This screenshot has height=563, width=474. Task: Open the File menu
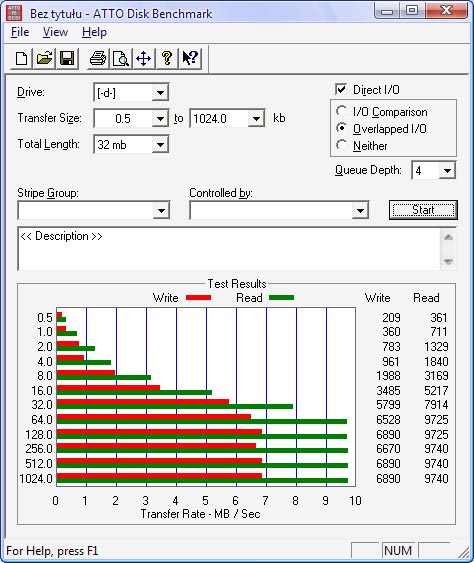(x=20, y=32)
